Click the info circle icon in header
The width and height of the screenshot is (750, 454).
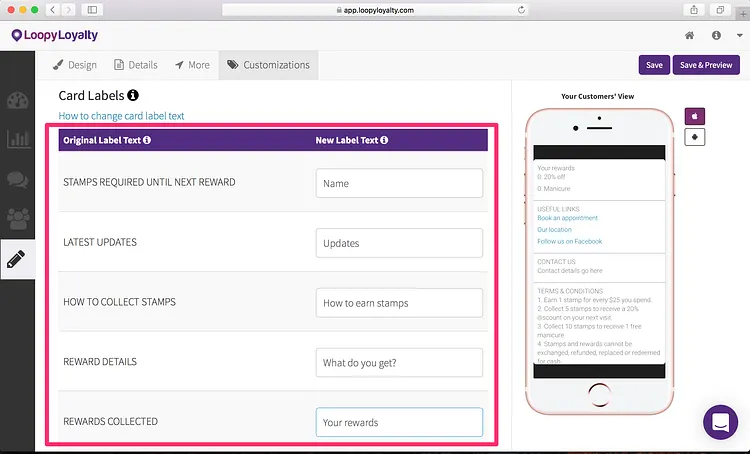716,35
